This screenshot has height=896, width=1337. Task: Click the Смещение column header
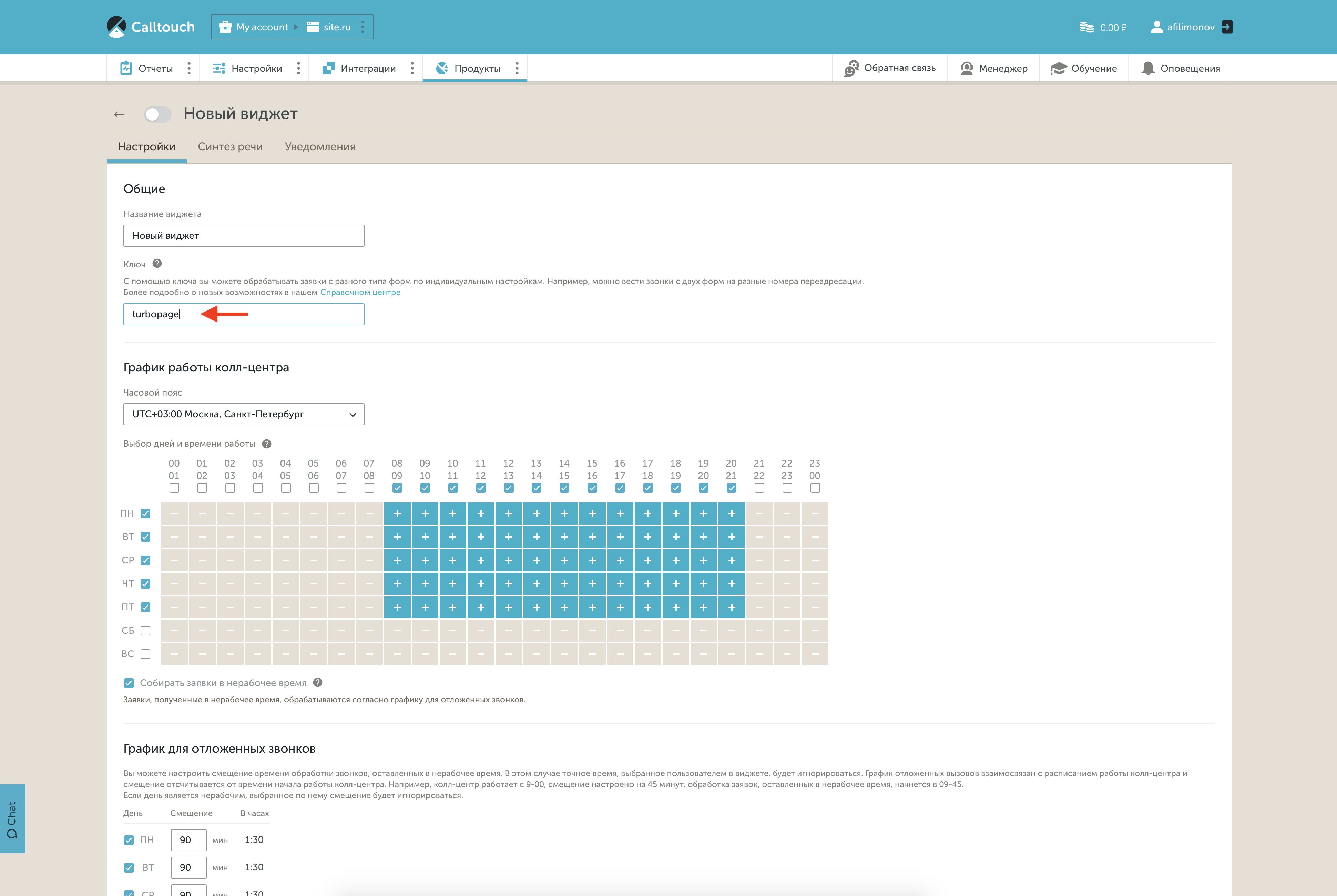[x=191, y=813]
